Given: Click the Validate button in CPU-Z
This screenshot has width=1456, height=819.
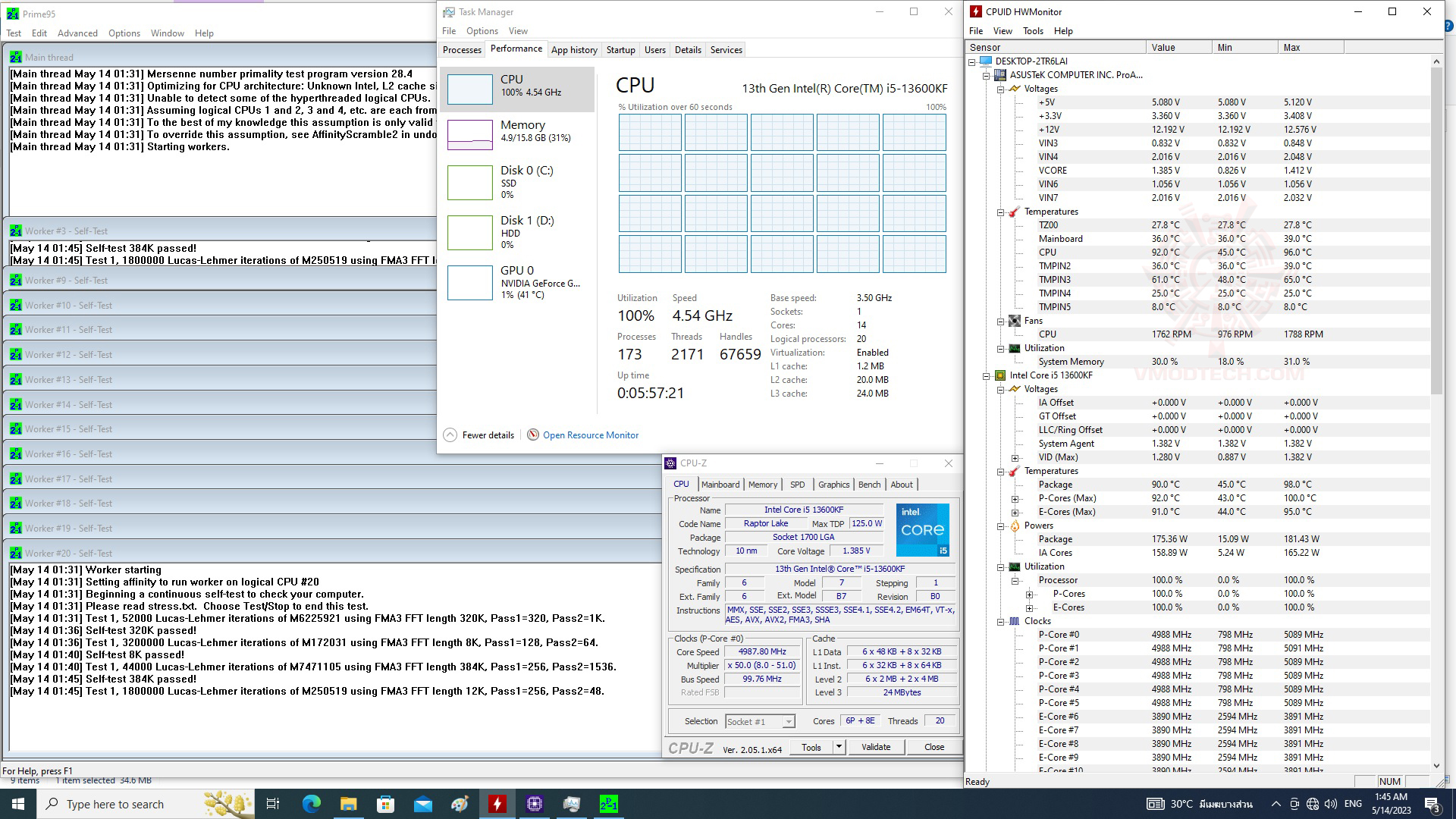Looking at the screenshot, I should pos(876,747).
